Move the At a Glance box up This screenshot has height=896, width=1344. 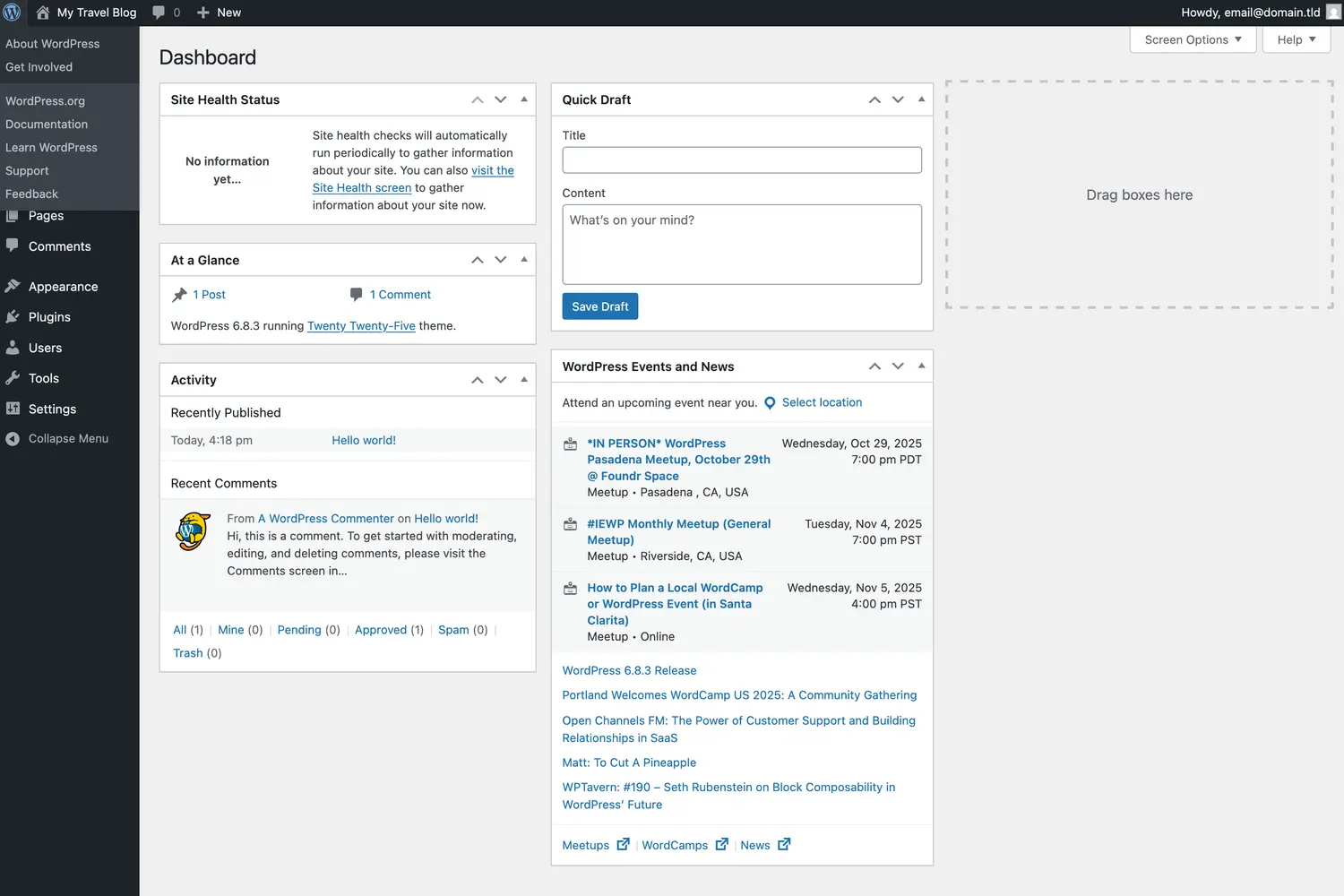tap(478, 260)
